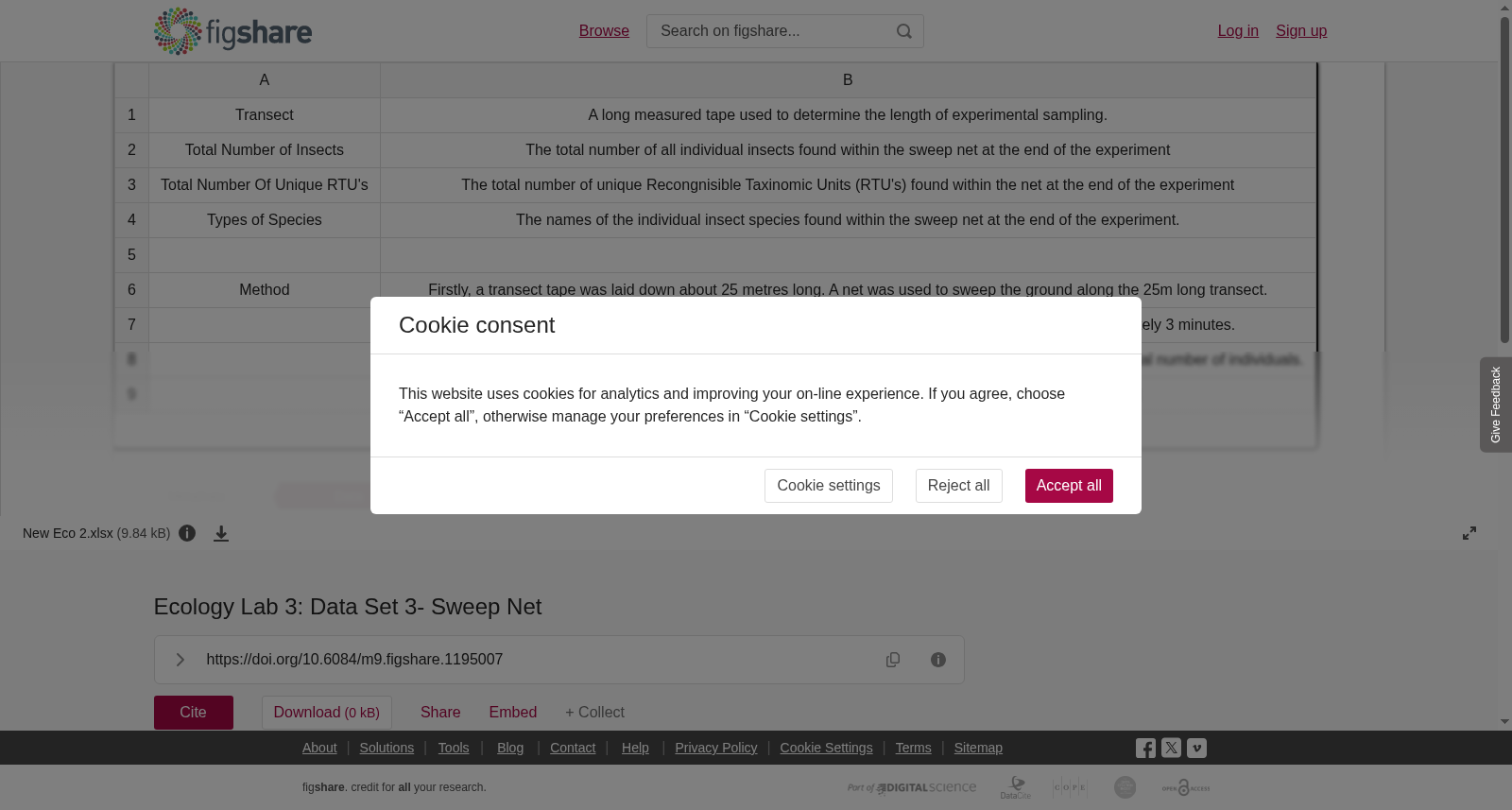Click the search magnifier icon
Viewport: 1512px width, 810px height.
[904, 31]
